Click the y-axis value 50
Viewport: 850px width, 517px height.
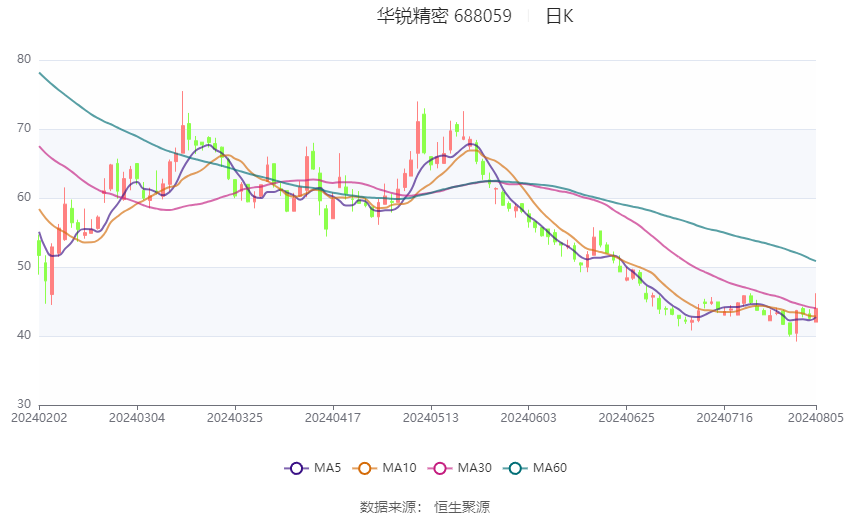coord(24,266)
